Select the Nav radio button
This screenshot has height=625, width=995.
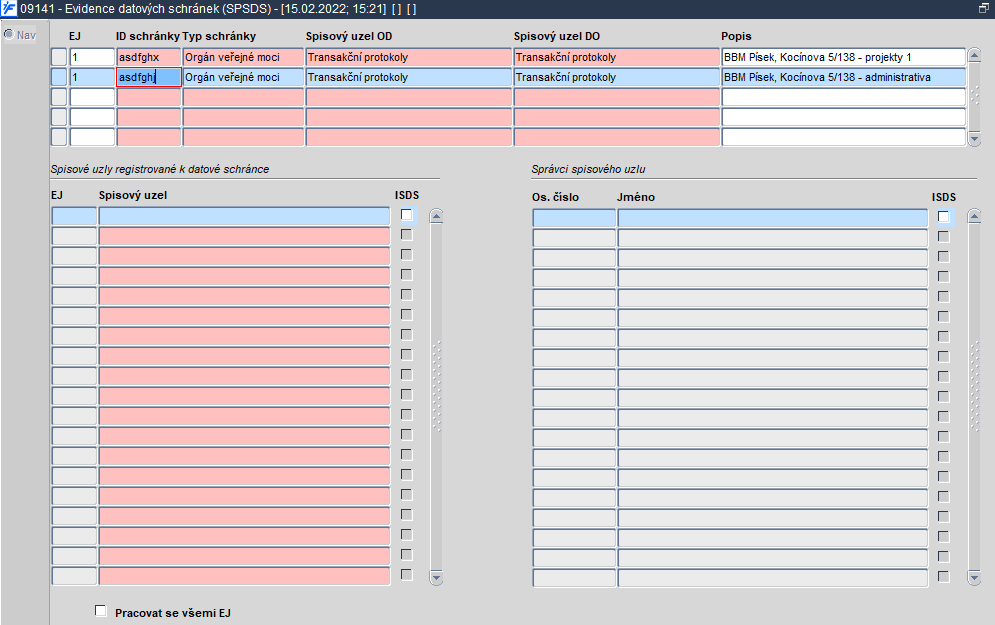coord(9,34)
